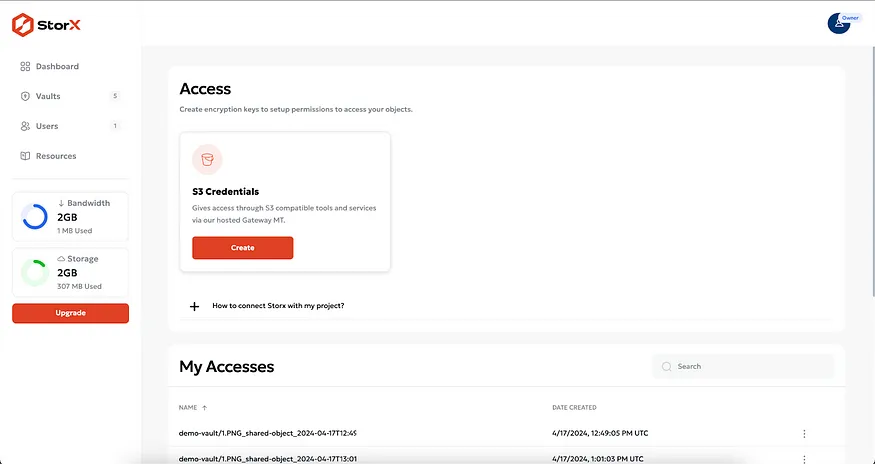This screenshot has width=875, height=464.
Task: Click the Storage usage ring indicator
Action: coord(35,272)
